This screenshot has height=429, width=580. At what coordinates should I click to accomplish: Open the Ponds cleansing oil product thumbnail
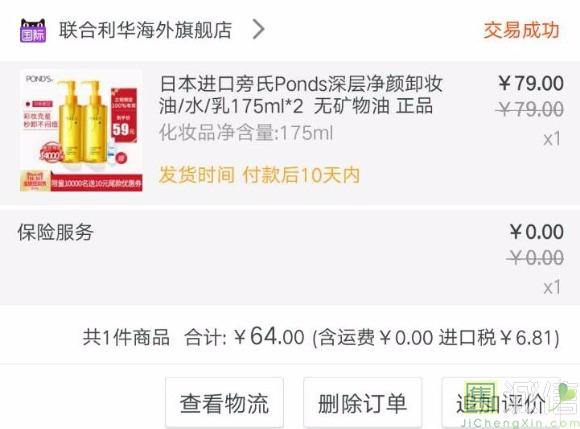81,130
